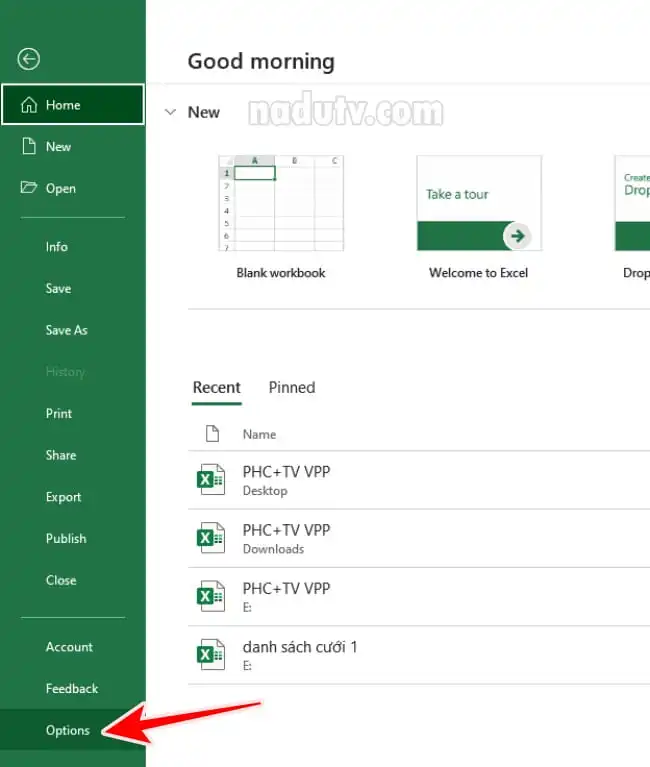Click the green arrow on Take a tour
This screenshot has height=767, width=650.
[517, 236]
